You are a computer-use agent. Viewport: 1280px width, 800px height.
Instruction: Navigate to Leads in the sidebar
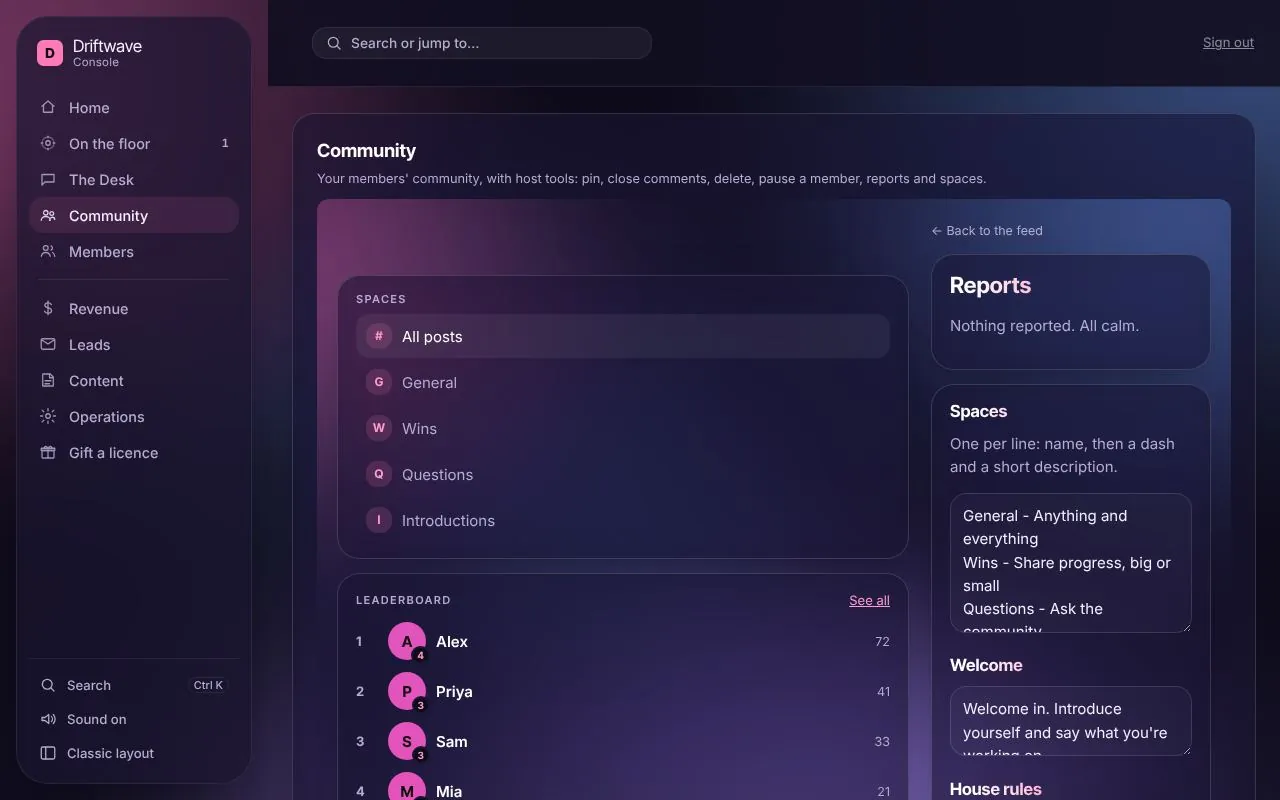tap(134, 344)
